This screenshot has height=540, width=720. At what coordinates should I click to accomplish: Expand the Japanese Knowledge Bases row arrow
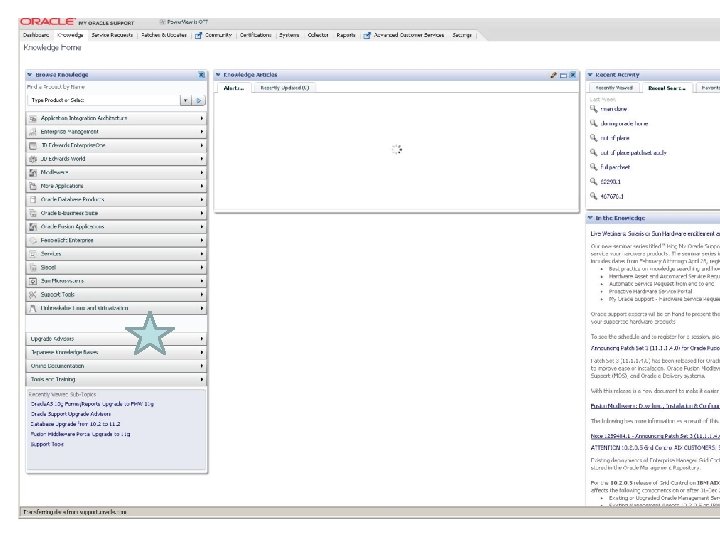tap(202, 353)
